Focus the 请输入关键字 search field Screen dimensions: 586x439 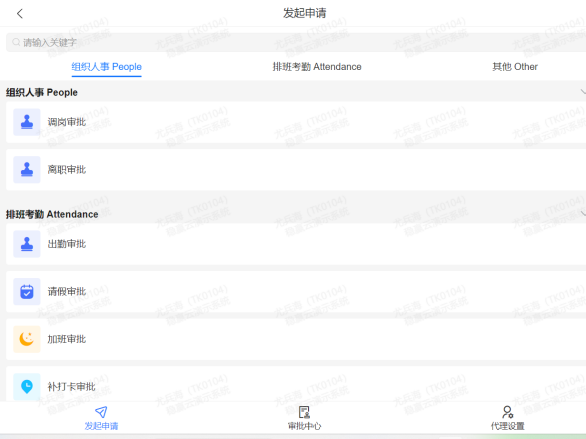296,42
